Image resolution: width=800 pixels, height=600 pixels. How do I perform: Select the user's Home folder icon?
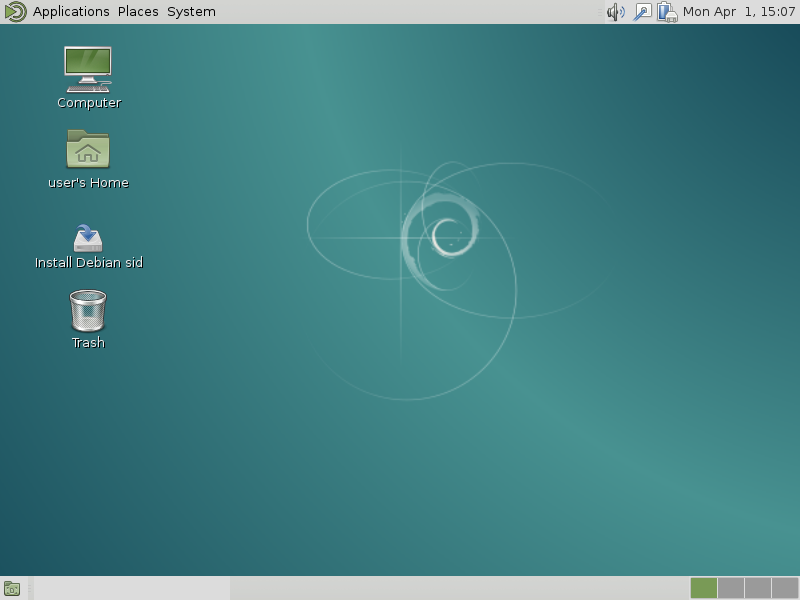88,149
